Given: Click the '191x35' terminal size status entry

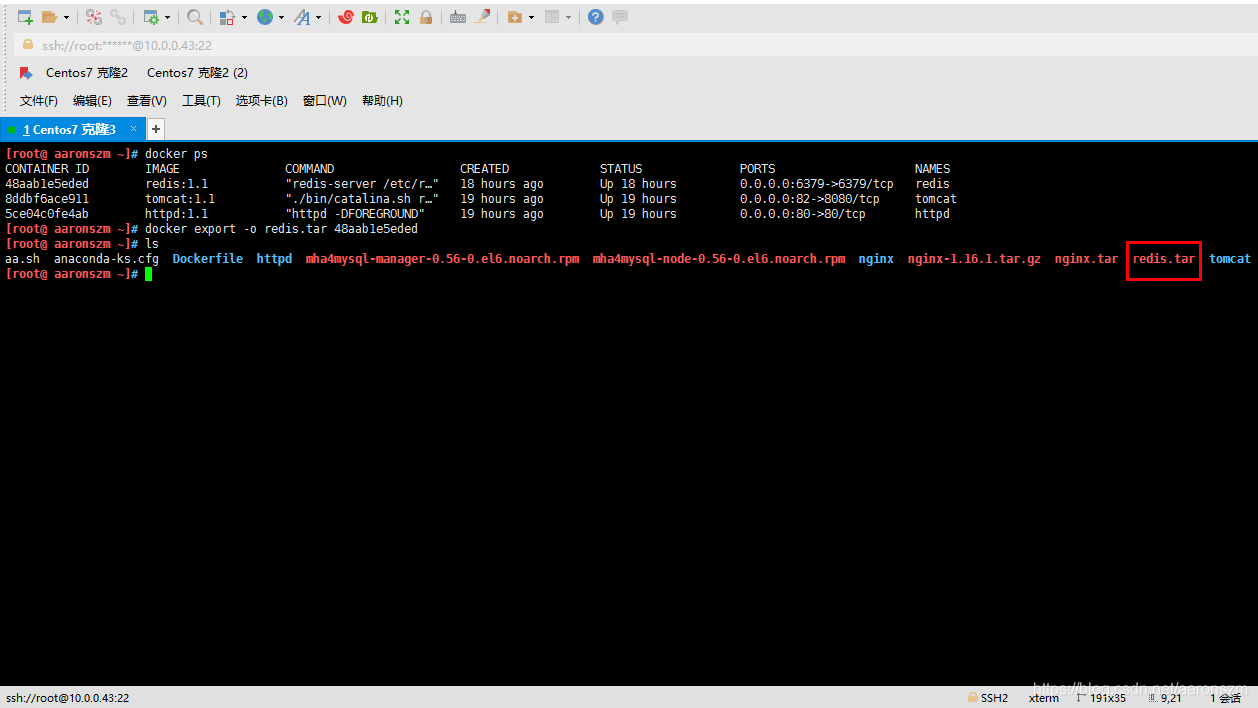Looking at the screenshot, I should click(x=1100, y=698).
